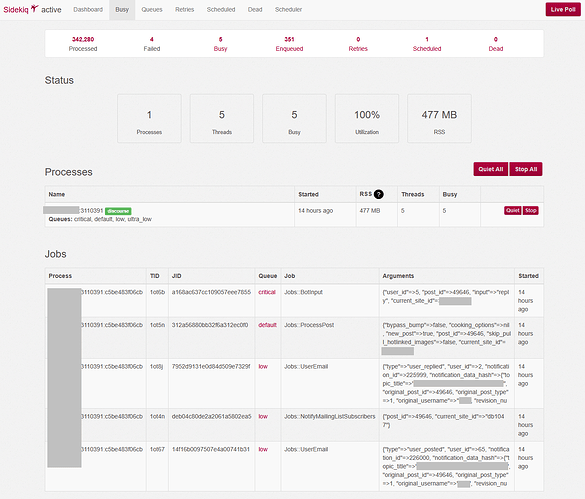This screenshot has height=499, width=585.
Task: Open the 342,280 Processed stat
Action: coord(83,44)
